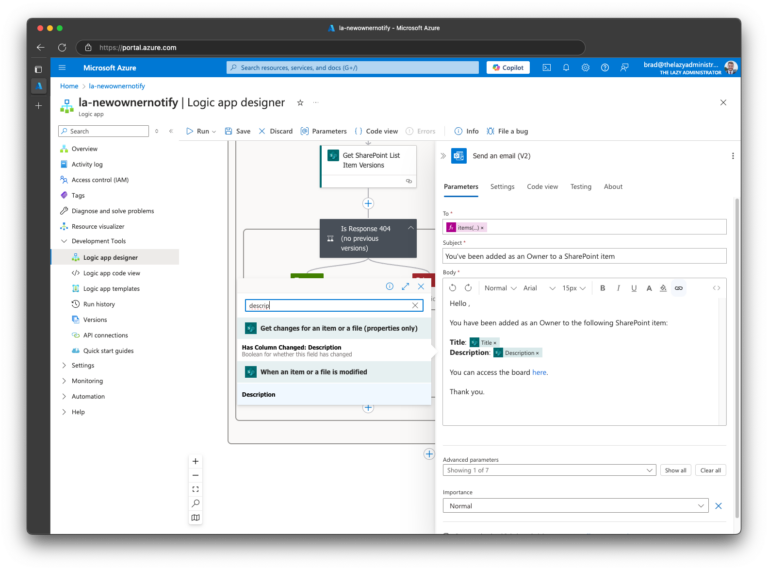Expand the dynamic content popup to full screen
The image size is (768, 570).
(405, 287)
